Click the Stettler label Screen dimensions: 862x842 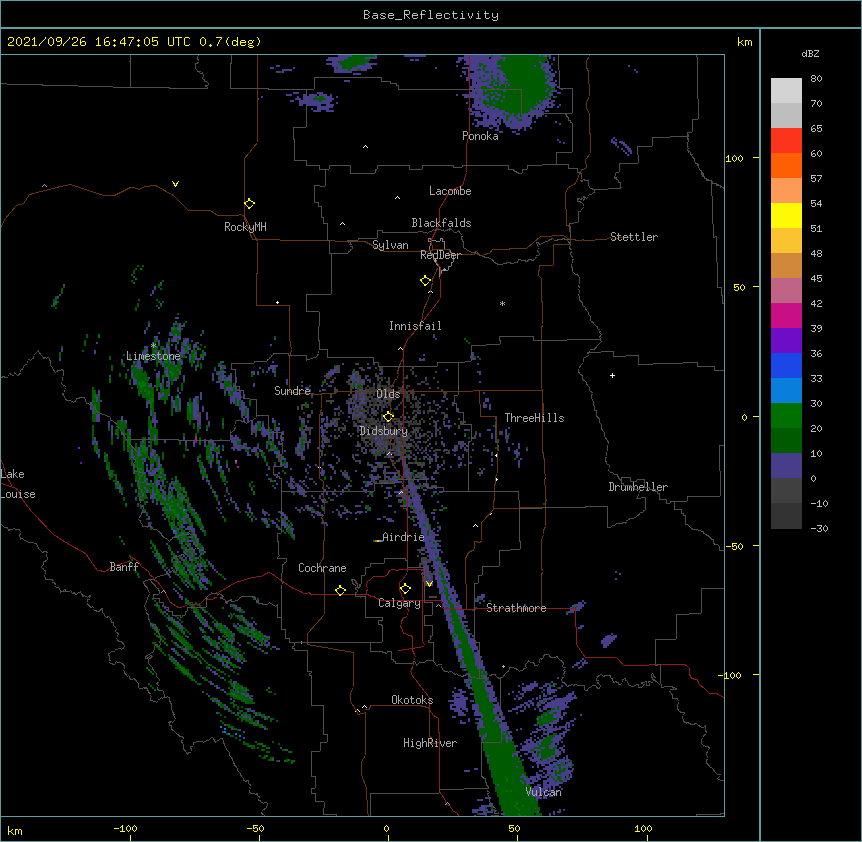coord(634,237)
